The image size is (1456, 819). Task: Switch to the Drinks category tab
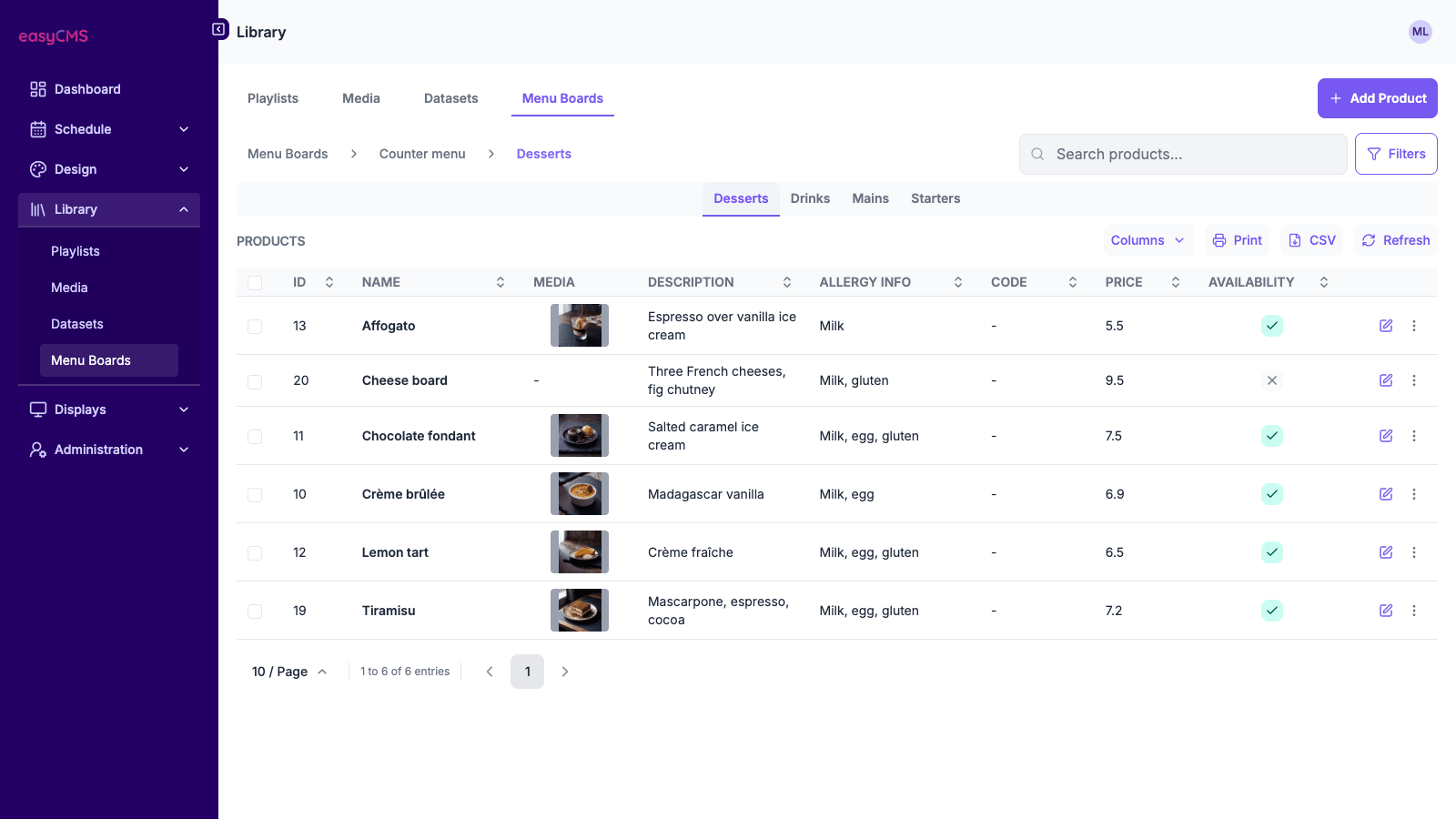(x=810, y=198)
